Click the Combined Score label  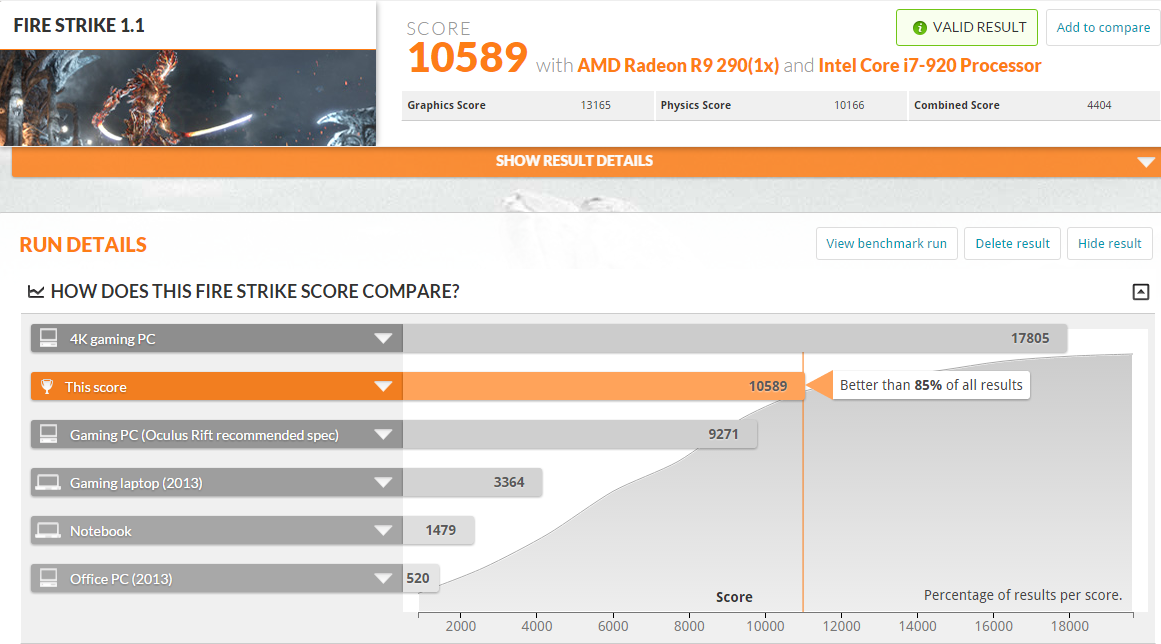957,105
